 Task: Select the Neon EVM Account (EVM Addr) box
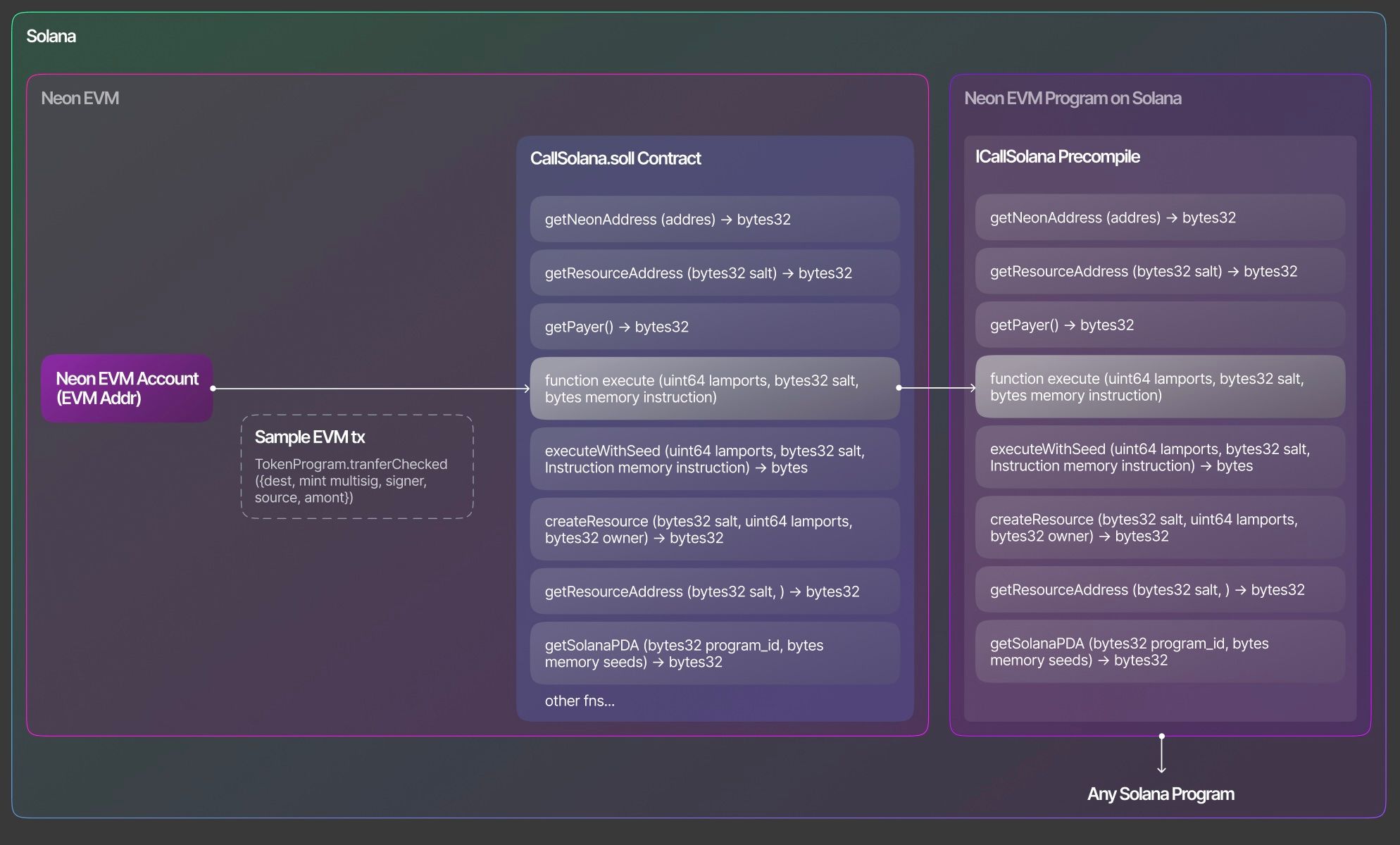tap(127, 388)
